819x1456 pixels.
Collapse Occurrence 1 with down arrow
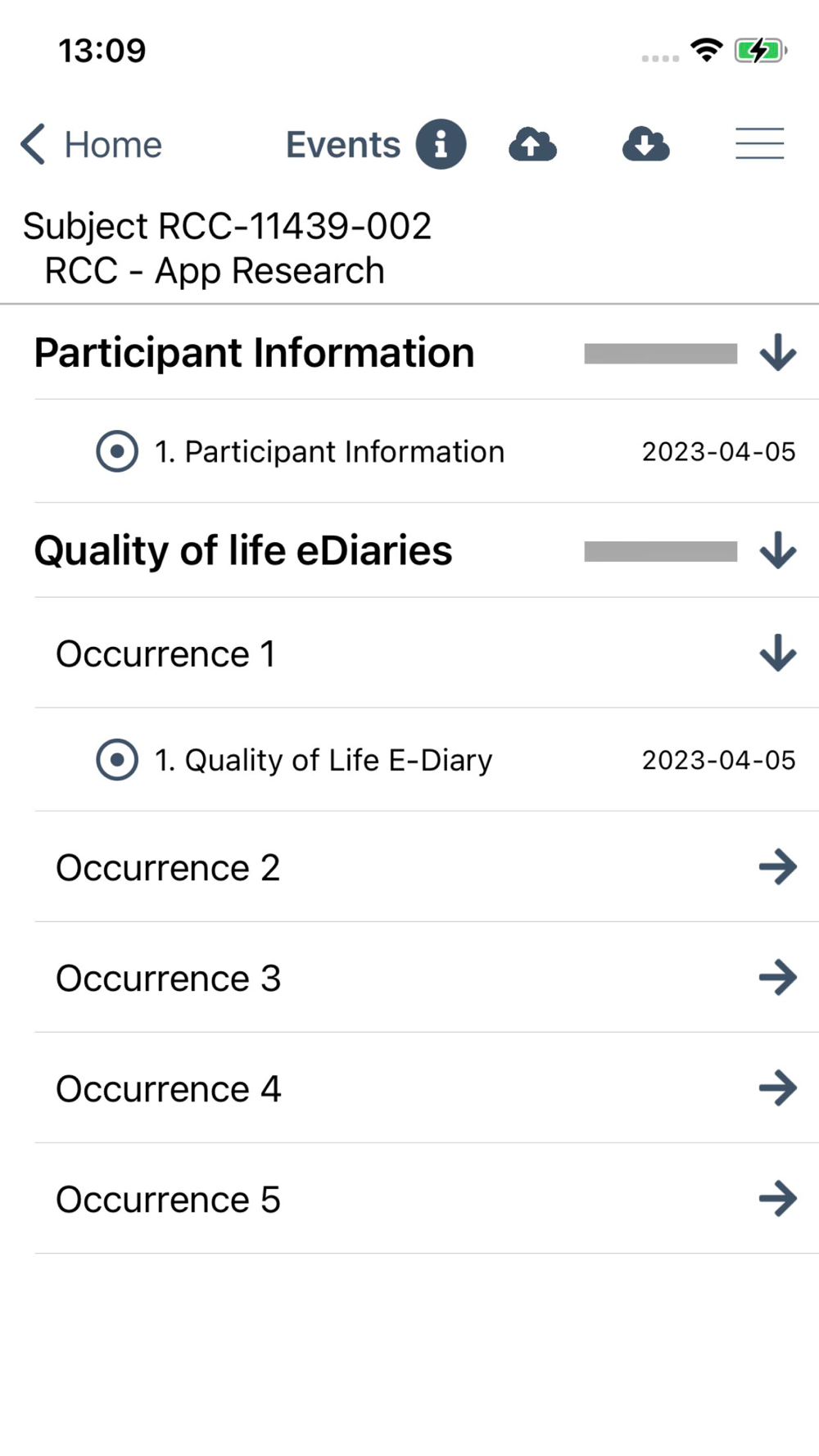(x=777, y=653)
